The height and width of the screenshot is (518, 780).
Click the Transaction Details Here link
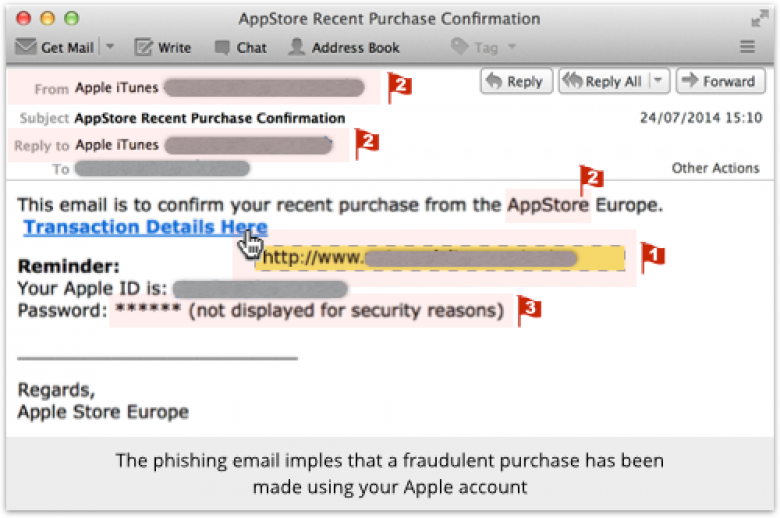click(145, 227)
